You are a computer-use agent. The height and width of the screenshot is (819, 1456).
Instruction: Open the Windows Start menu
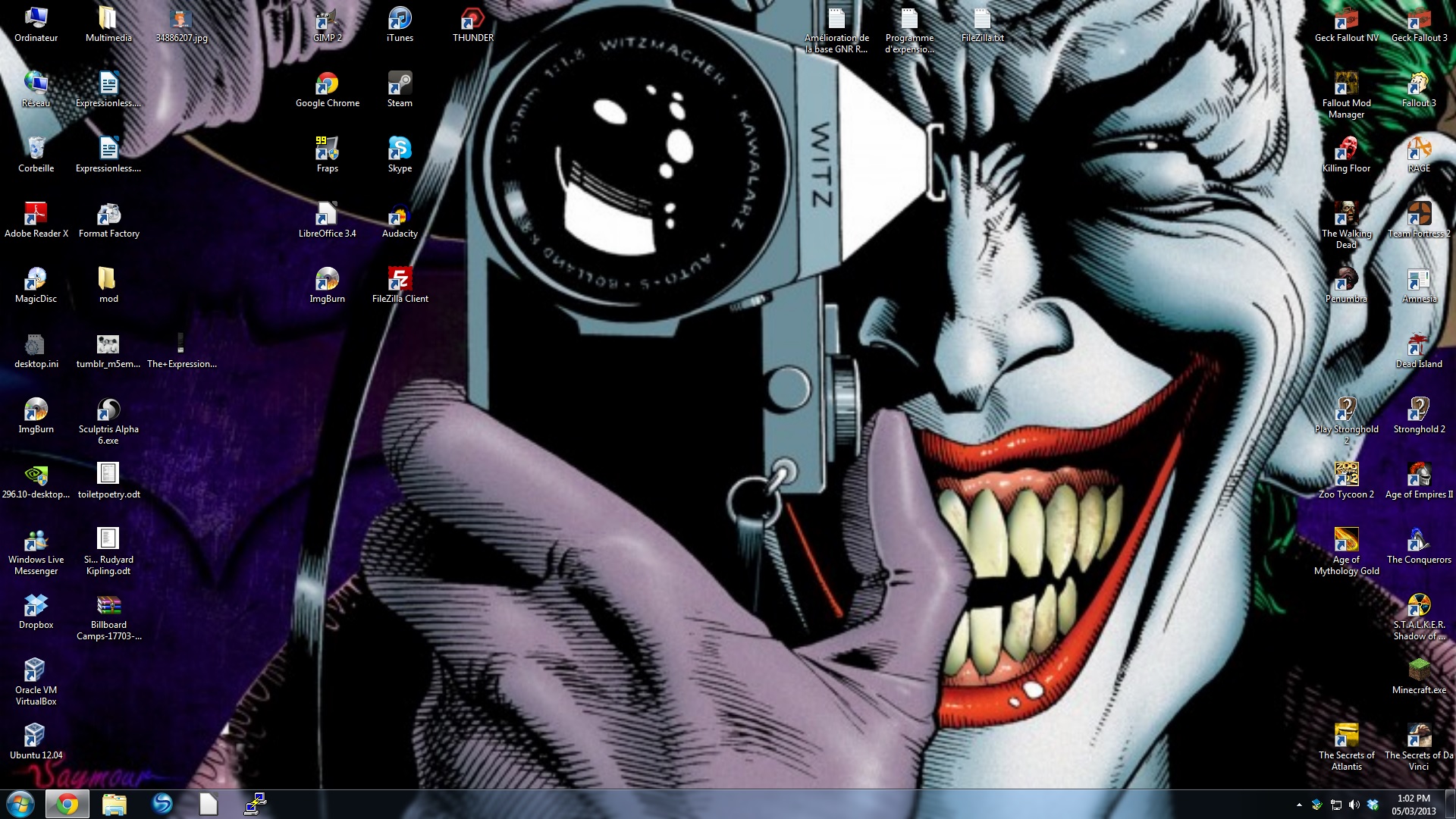click(x=20, y=804)
